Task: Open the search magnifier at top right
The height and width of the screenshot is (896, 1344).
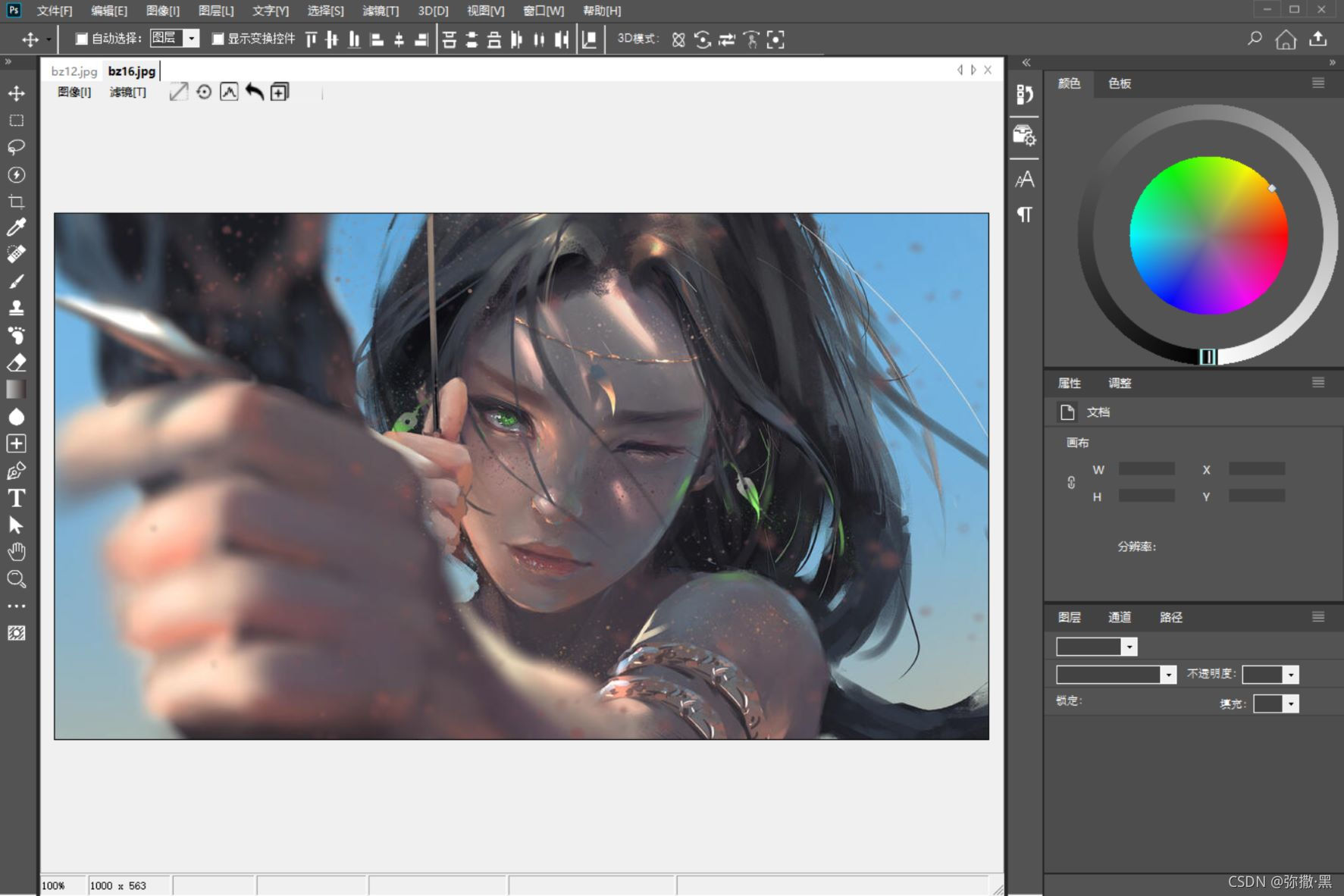Action: [1255, 39]
